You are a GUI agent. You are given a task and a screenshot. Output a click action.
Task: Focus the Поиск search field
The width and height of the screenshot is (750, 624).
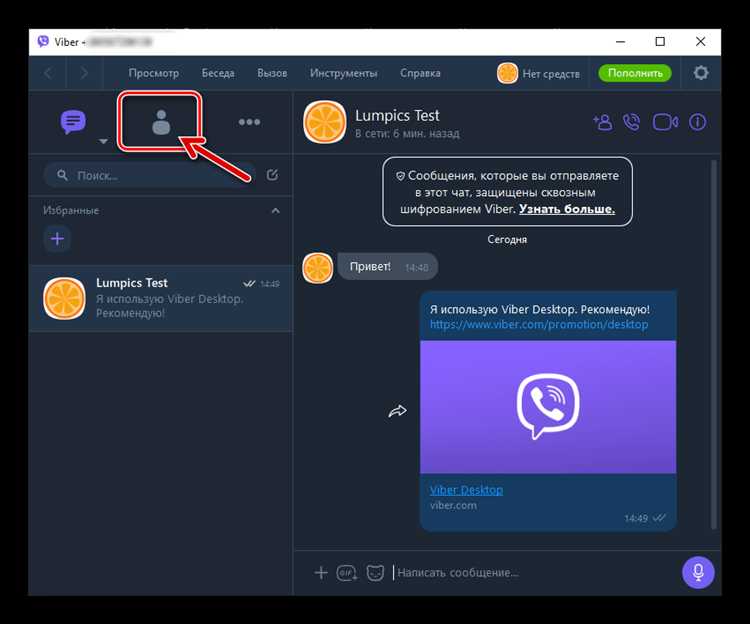[149, 175]
